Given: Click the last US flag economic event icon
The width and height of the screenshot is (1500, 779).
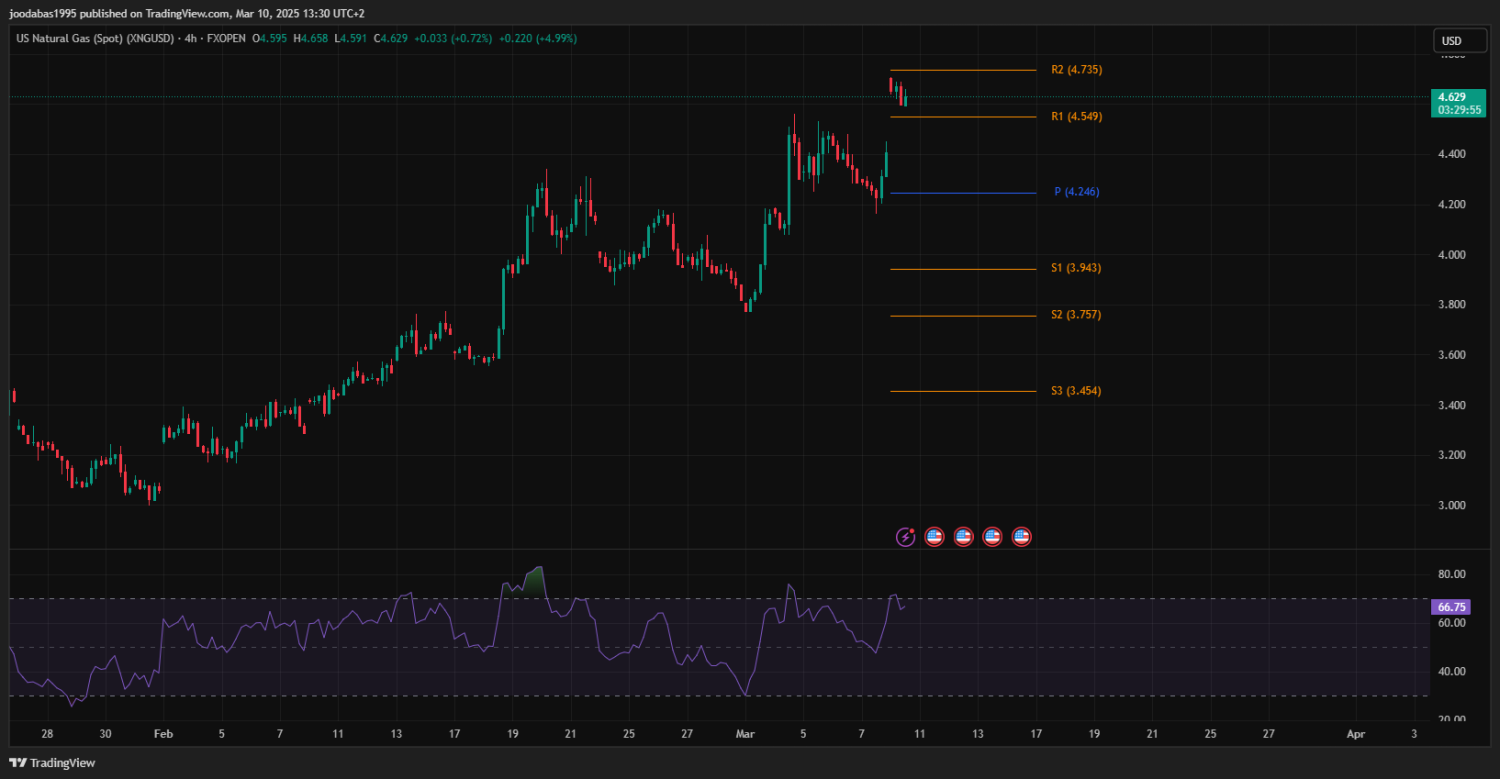Looking at the screenshot, I should (1021, 537).
